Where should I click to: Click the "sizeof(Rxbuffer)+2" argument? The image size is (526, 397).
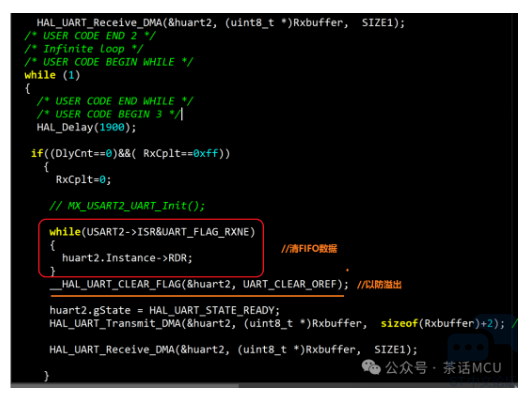(x=437, y=324)
